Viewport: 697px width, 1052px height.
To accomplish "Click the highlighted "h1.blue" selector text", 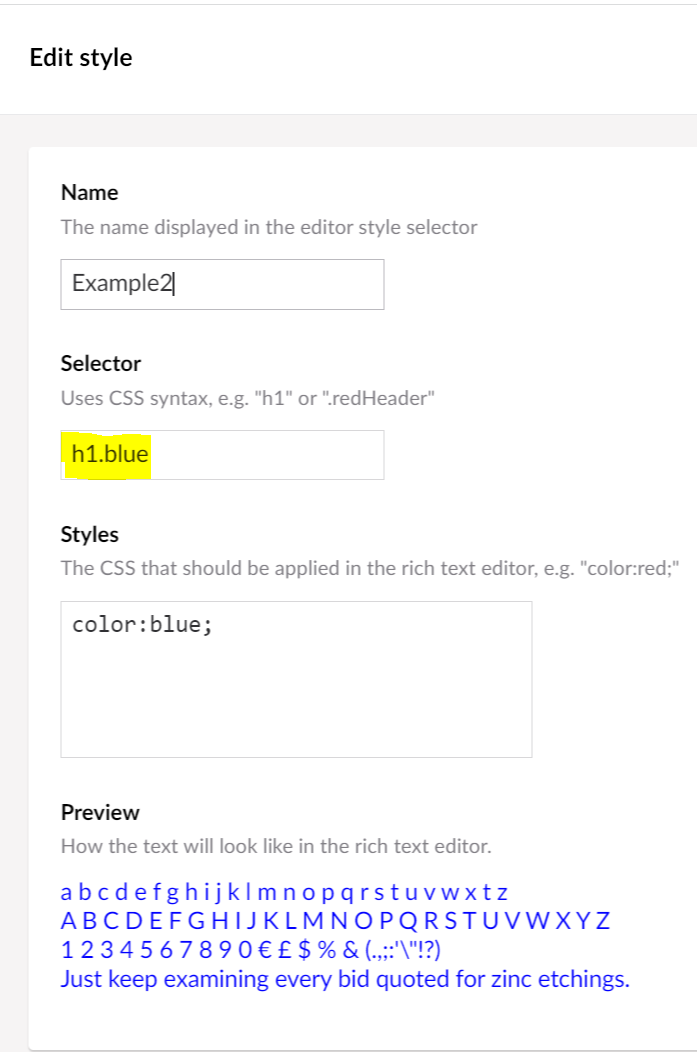I will point(110,454).
